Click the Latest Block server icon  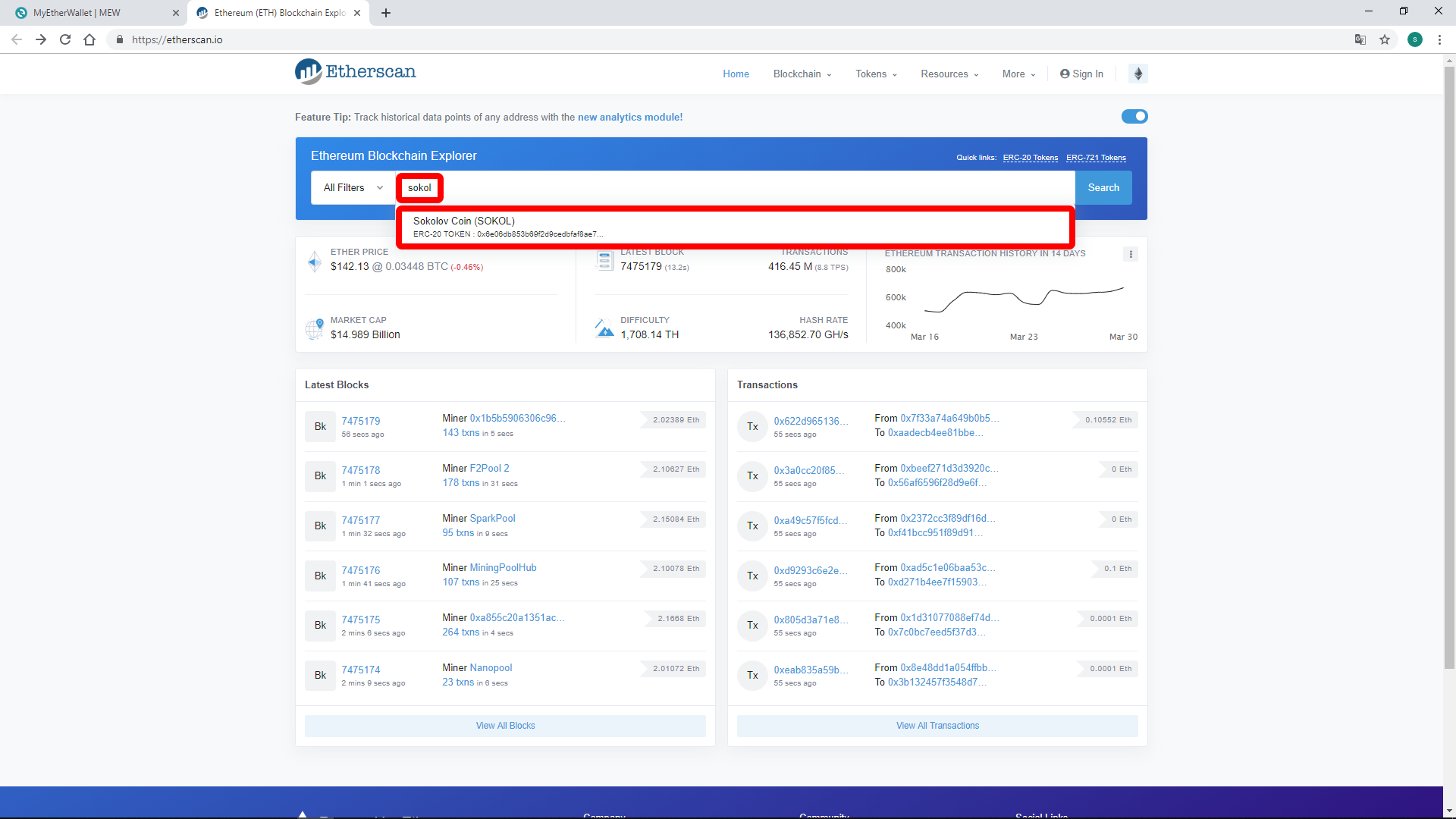[x=604, y=260]
